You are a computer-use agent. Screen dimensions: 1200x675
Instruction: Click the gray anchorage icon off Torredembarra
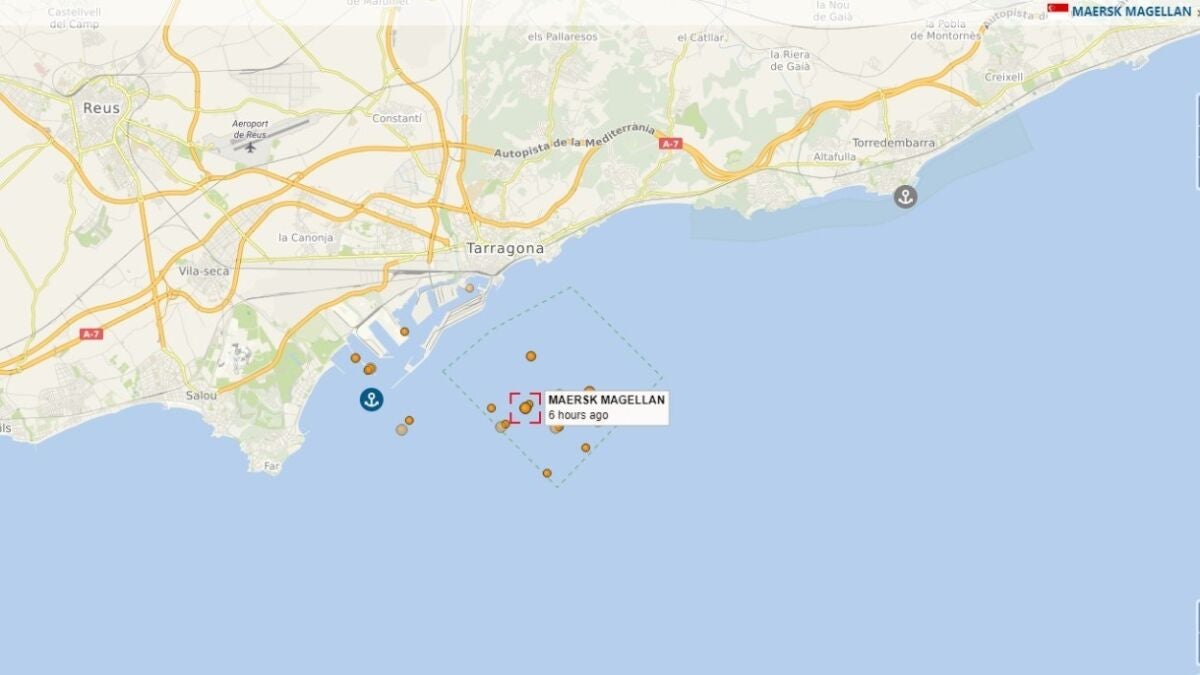(905, 196)
